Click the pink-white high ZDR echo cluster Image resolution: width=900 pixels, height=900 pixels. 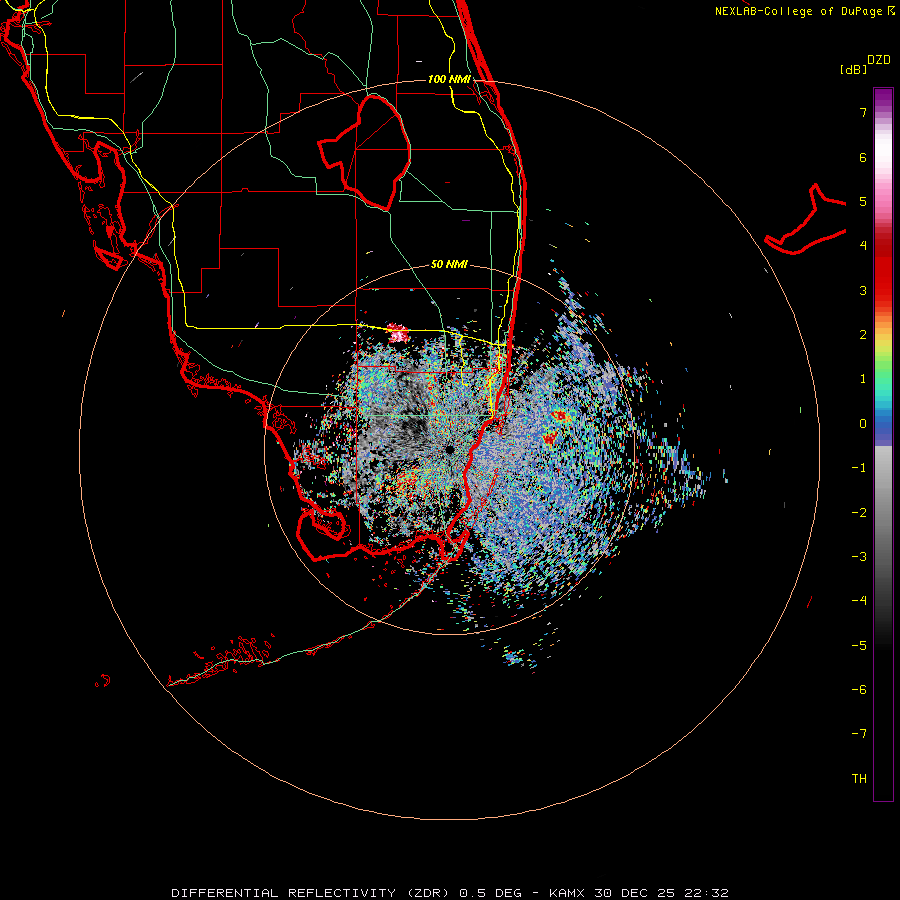(398, 332)
